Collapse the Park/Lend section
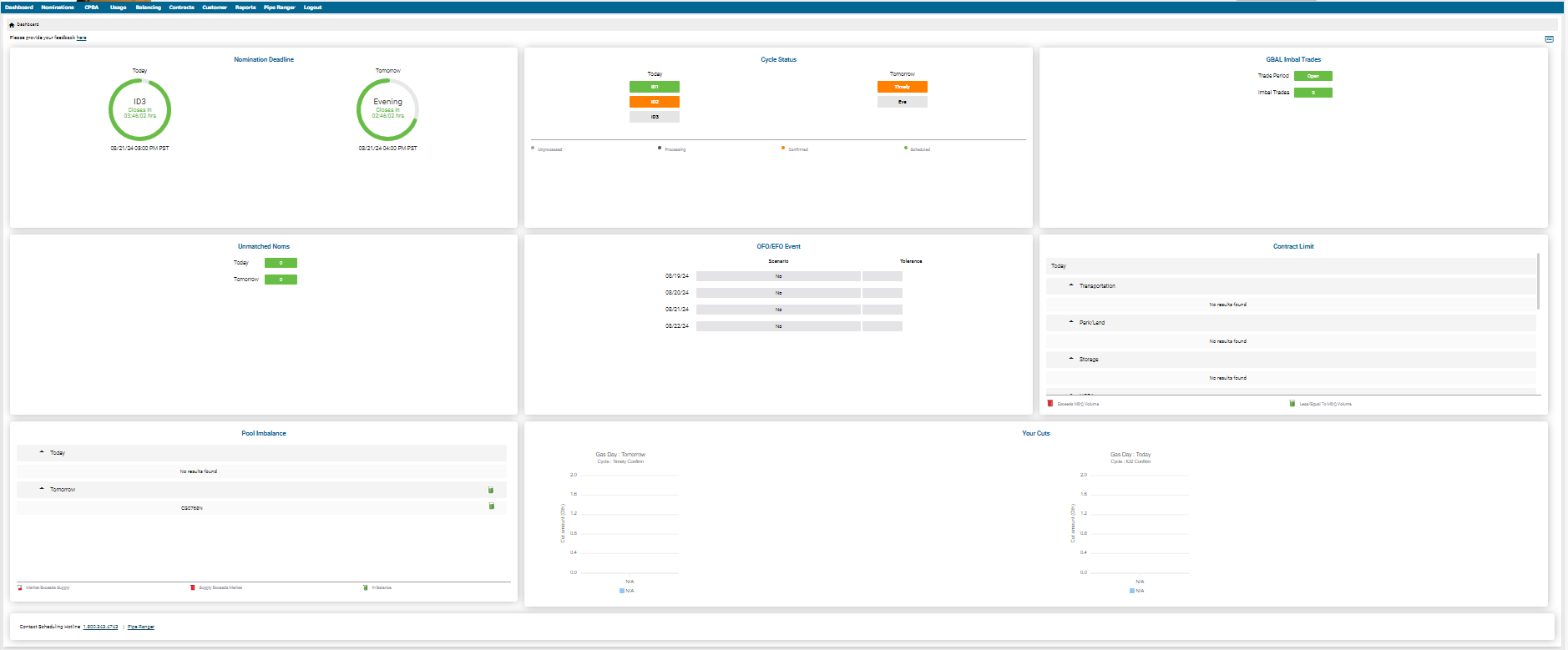1568x650 pixels. [1071, 322]
